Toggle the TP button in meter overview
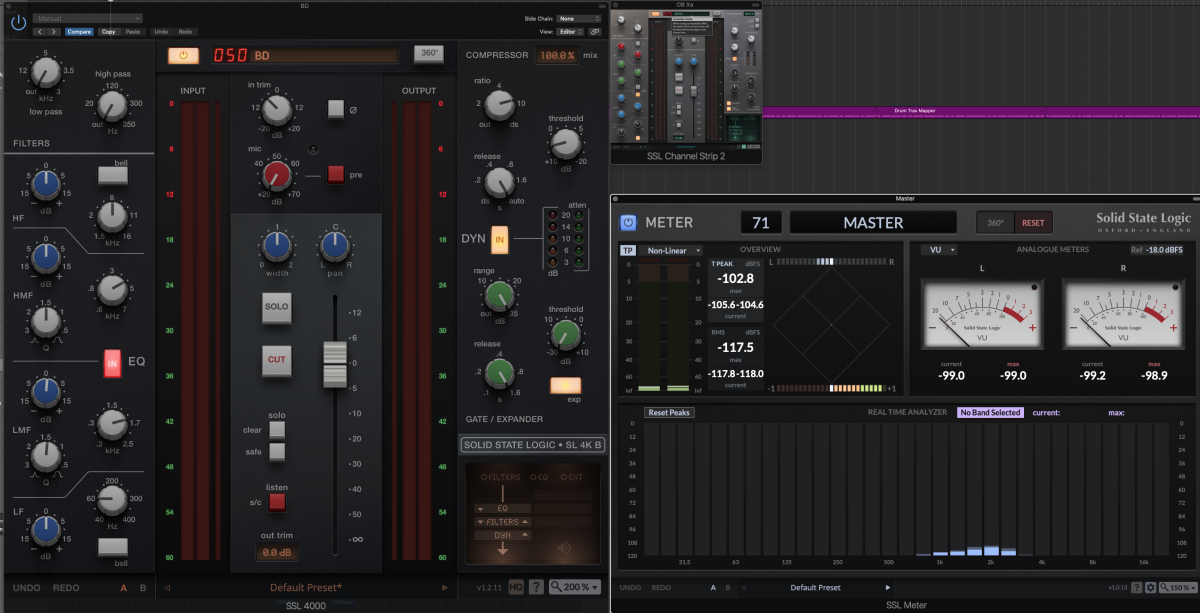Screen dimensions: 1200x613 click(x=628, y=250)
